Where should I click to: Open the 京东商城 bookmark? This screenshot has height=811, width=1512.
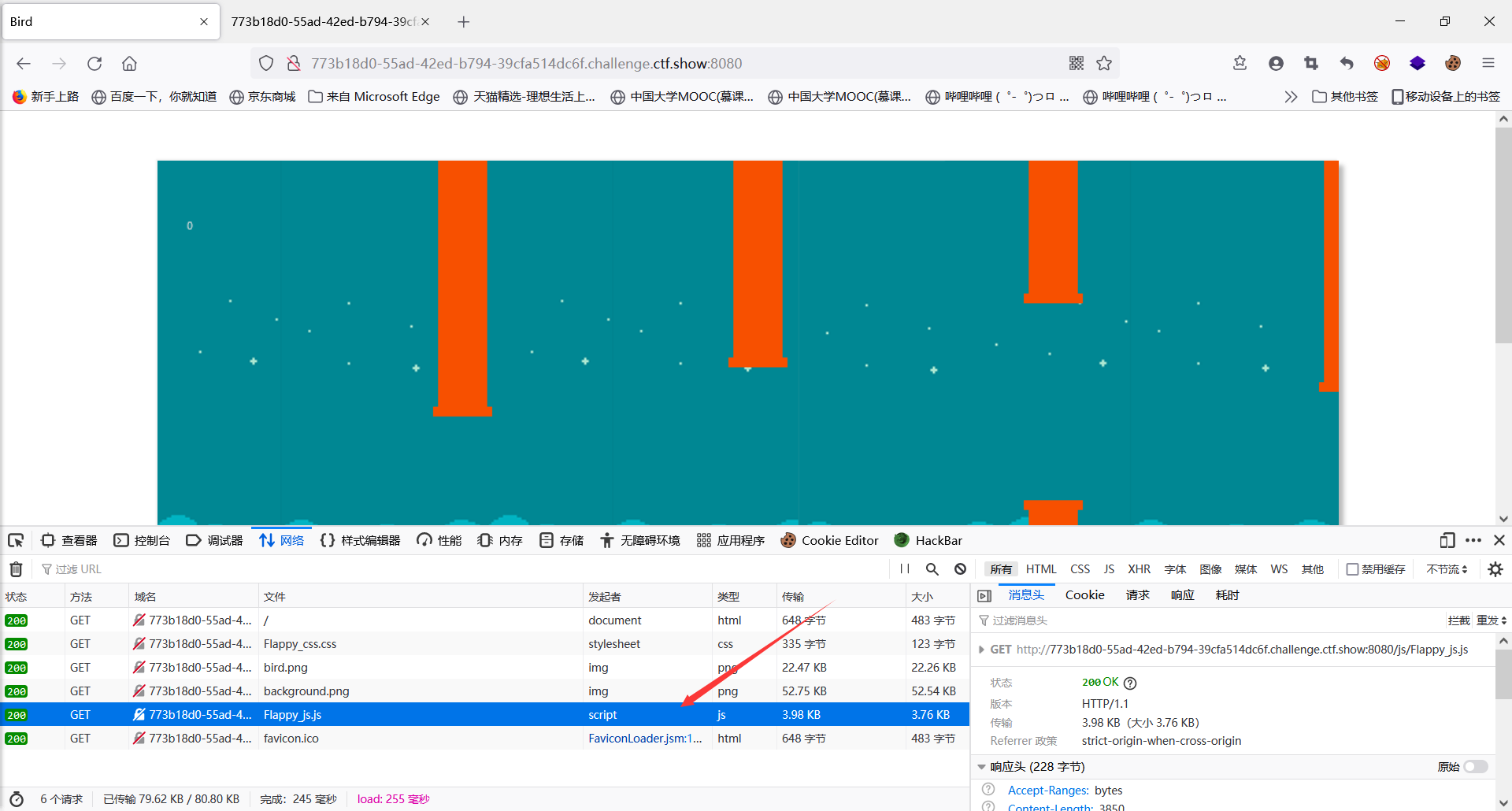[x=262, y=97]
